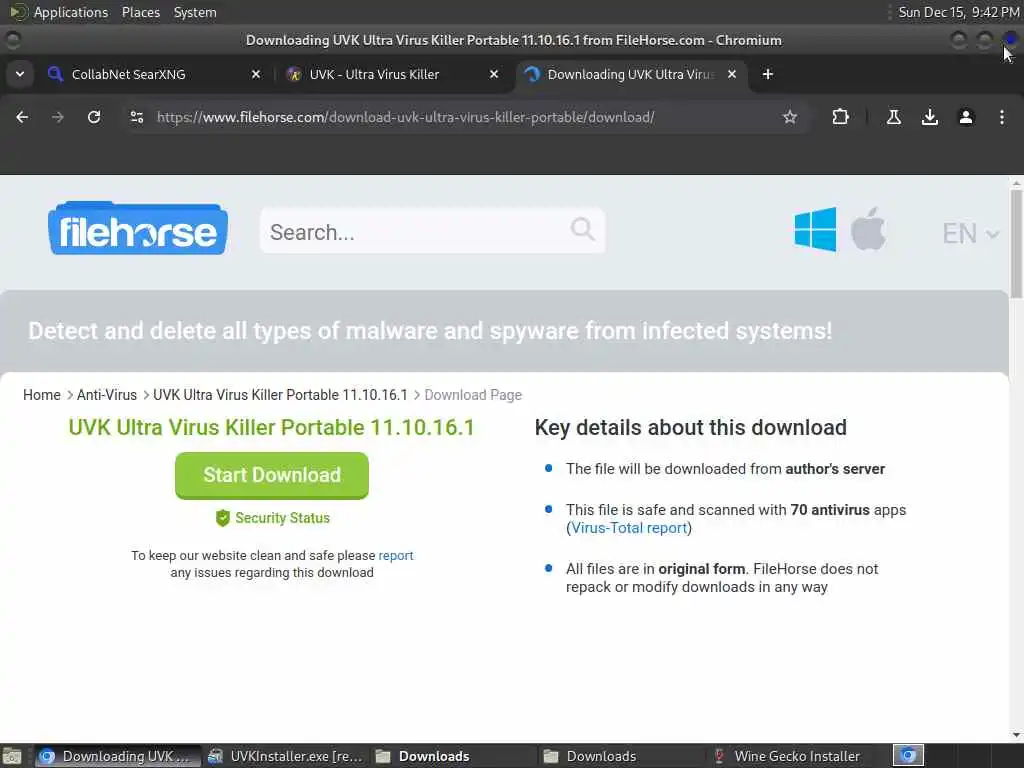Click the address bar URL
The height and width of the screenshot is (768, 1024).
(x=406, y=117)
